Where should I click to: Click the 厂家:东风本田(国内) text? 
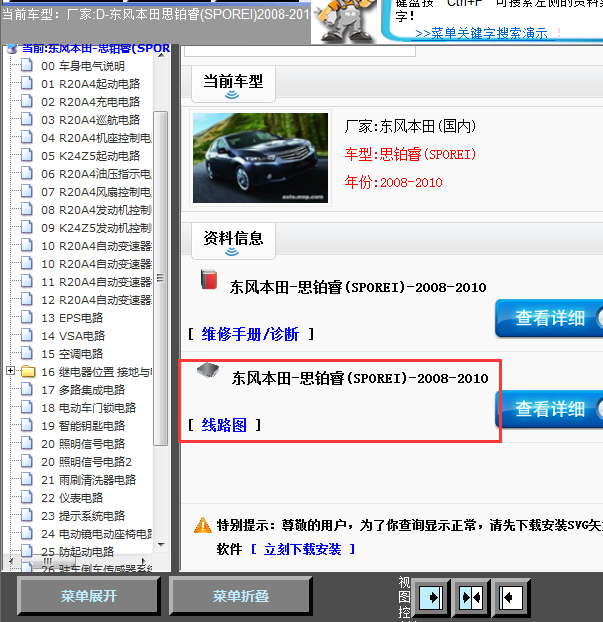[x=410, y=126]
